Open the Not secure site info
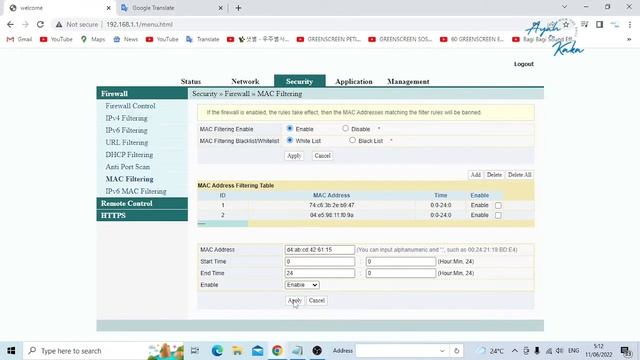Viewport: 640px width, 360px height. [x=77, y=24]
